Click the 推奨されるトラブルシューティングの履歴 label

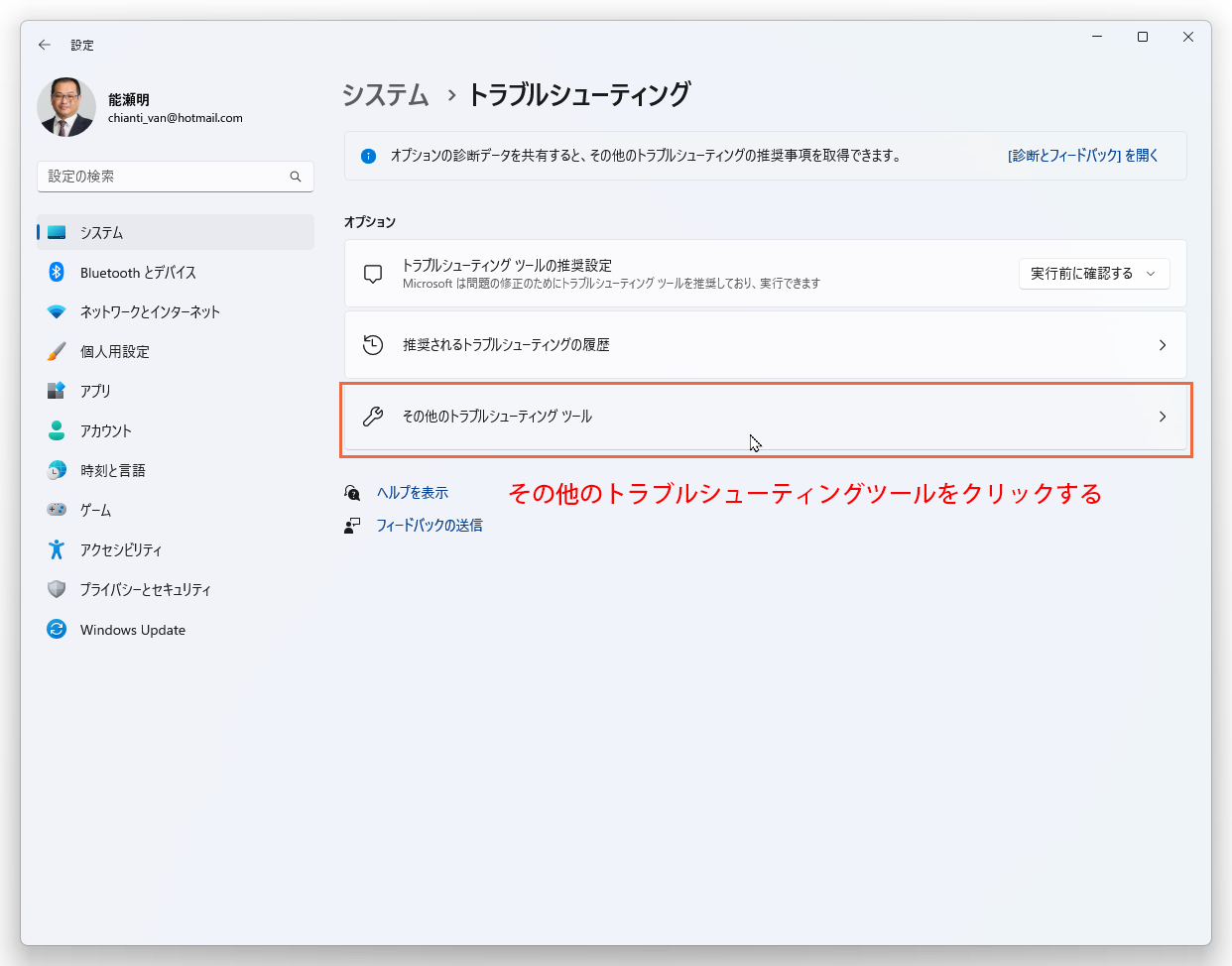(506, 345)
